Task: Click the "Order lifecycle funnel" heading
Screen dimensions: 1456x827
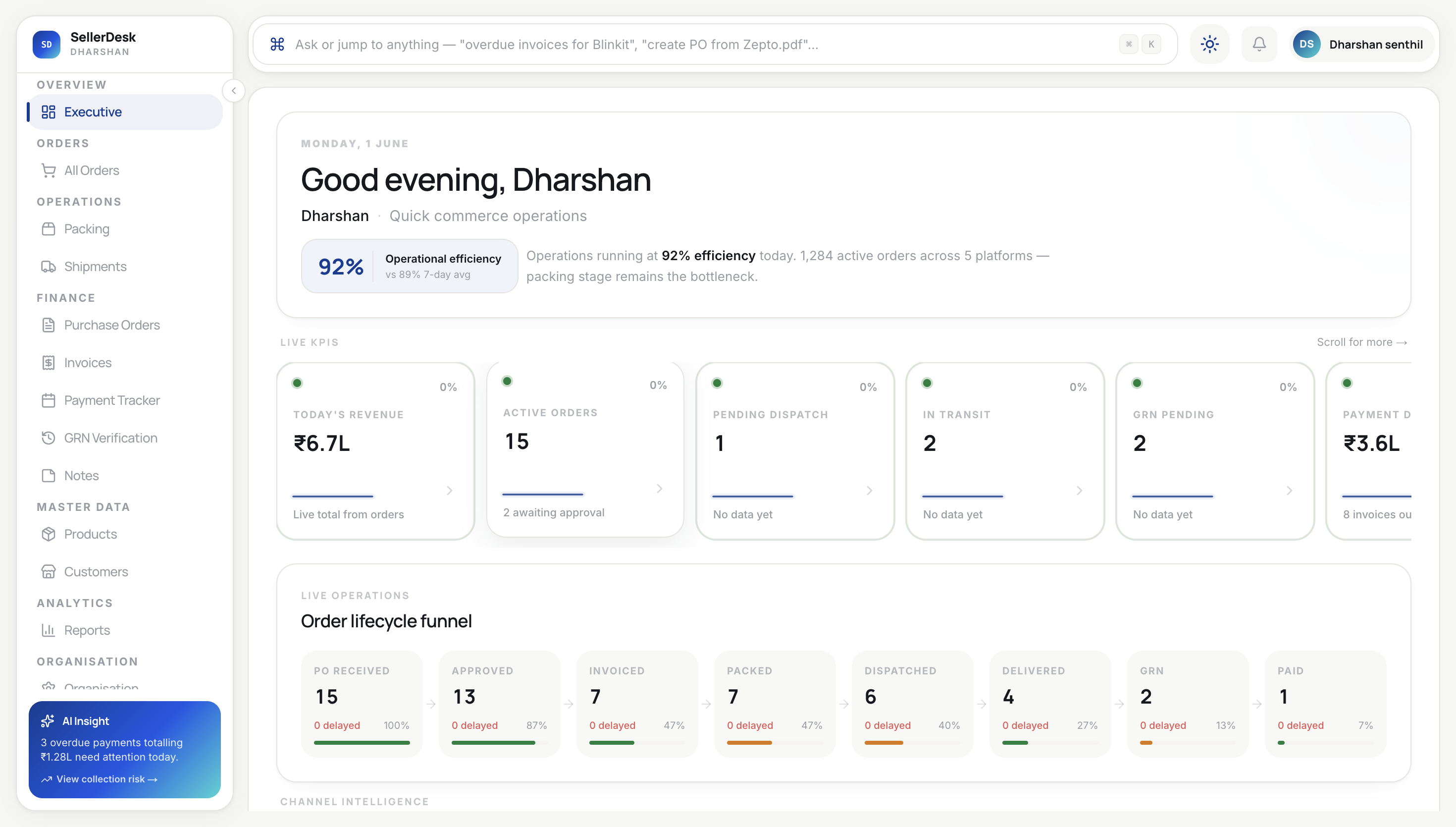Action: 386,621
